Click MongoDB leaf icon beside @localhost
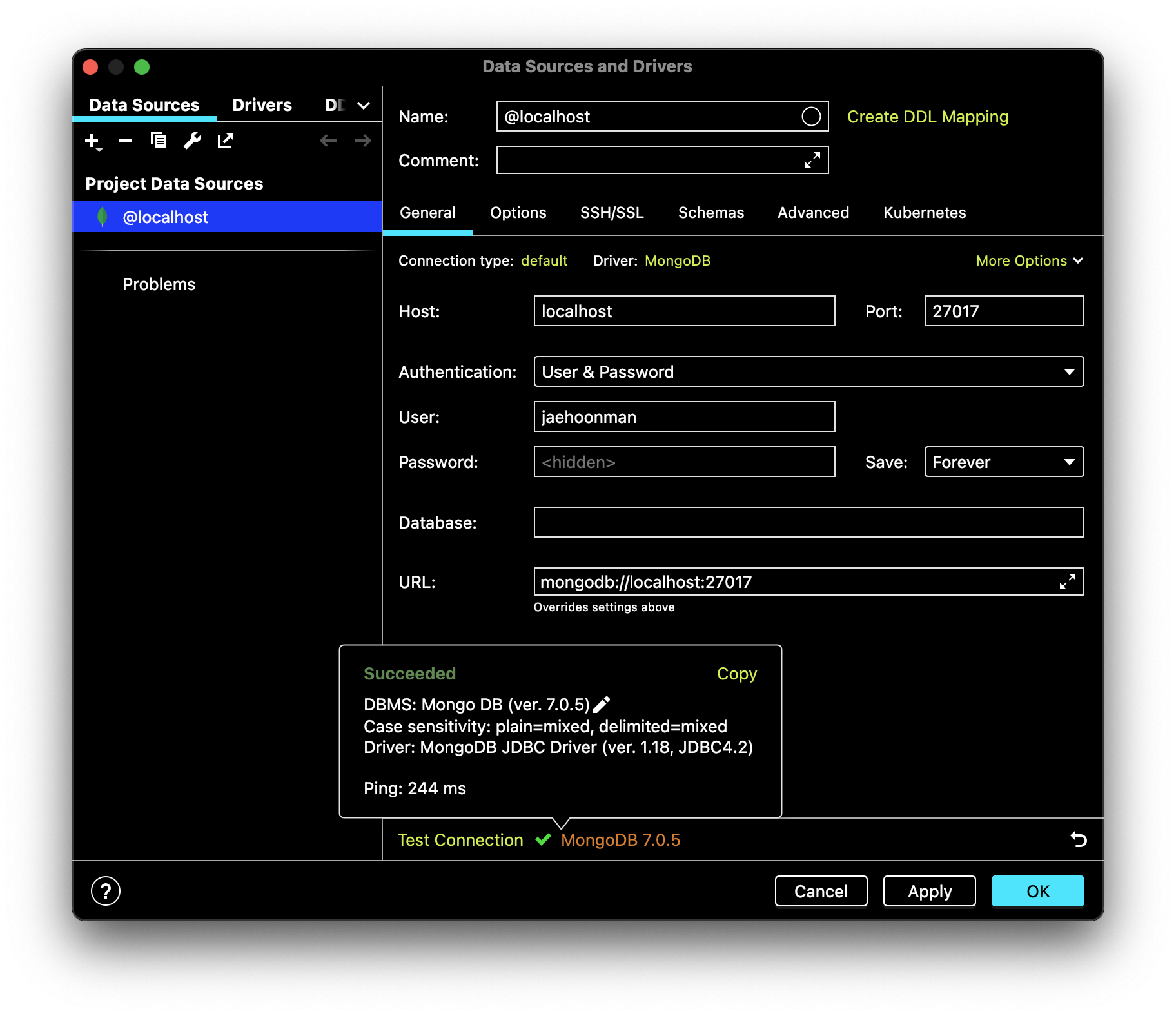 coord(102,217)
